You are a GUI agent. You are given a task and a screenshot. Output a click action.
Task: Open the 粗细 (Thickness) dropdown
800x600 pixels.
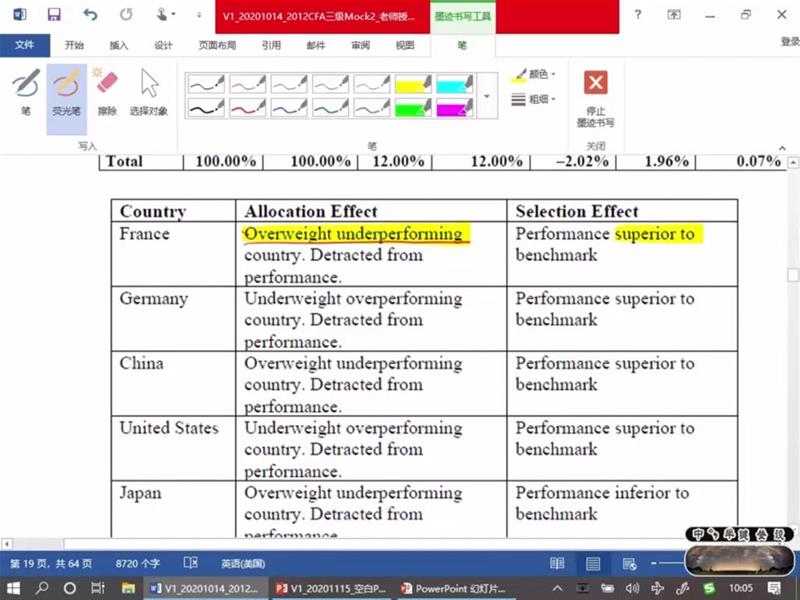[x=533, y=99]
